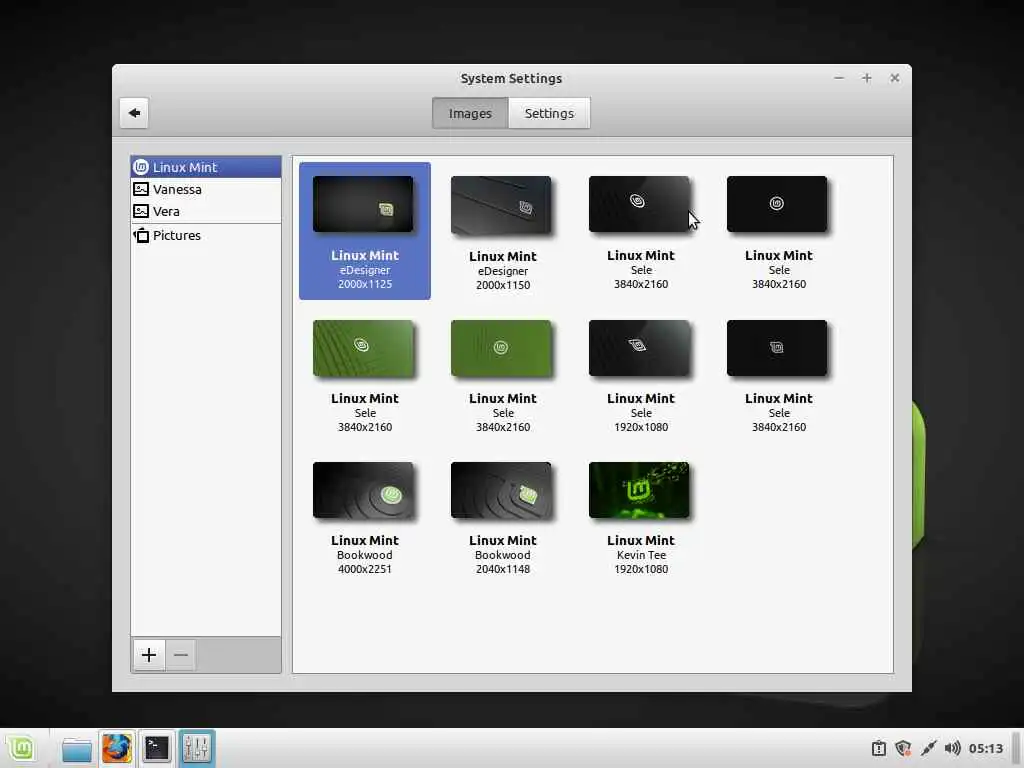Choose the green Kevin Tee wallpaper
Viewport: 1024px width, 768px height.
(639, 490)
